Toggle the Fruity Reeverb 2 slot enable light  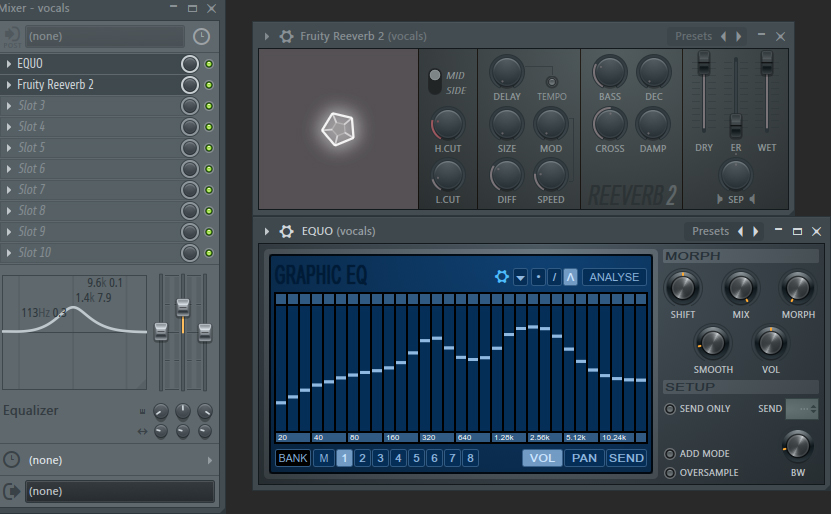click(x=209, y=85)
